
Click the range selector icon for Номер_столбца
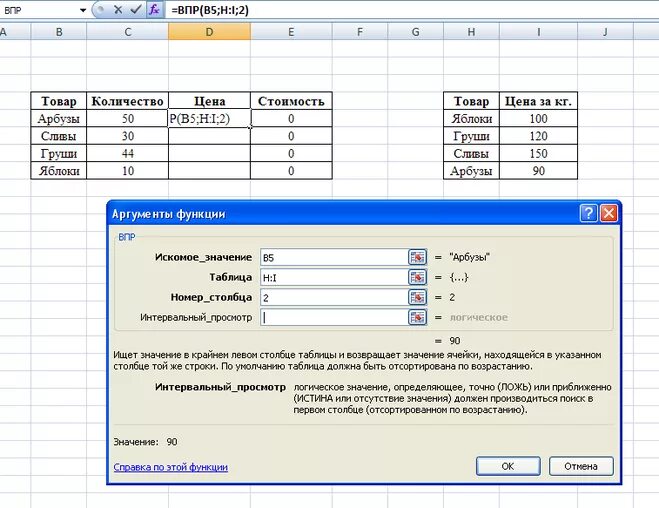click(417, 297)
